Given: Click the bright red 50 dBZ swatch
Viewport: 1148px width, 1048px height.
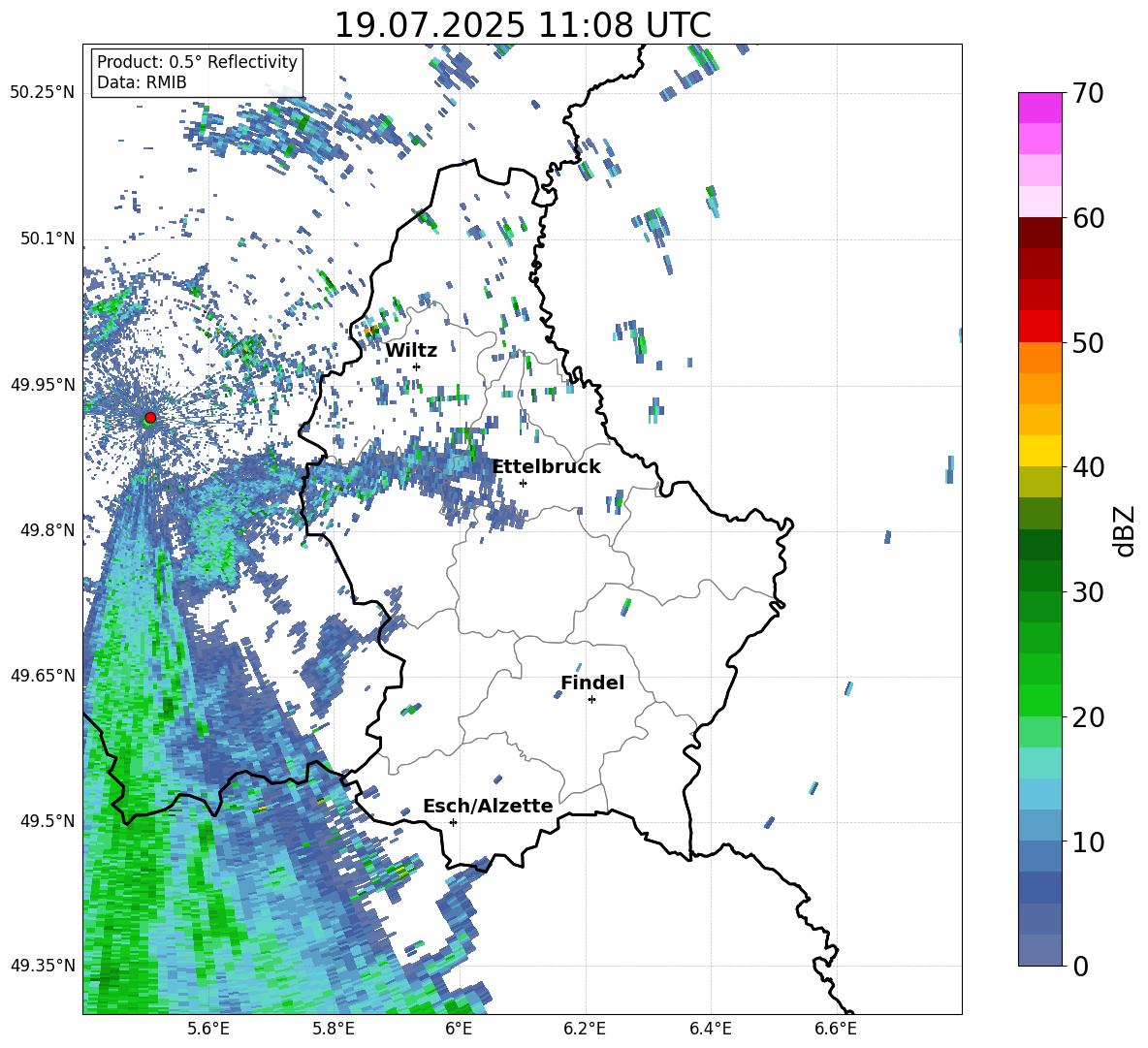Looking at the screenshot, I should pyautogui.click(x=1039, y=327).
